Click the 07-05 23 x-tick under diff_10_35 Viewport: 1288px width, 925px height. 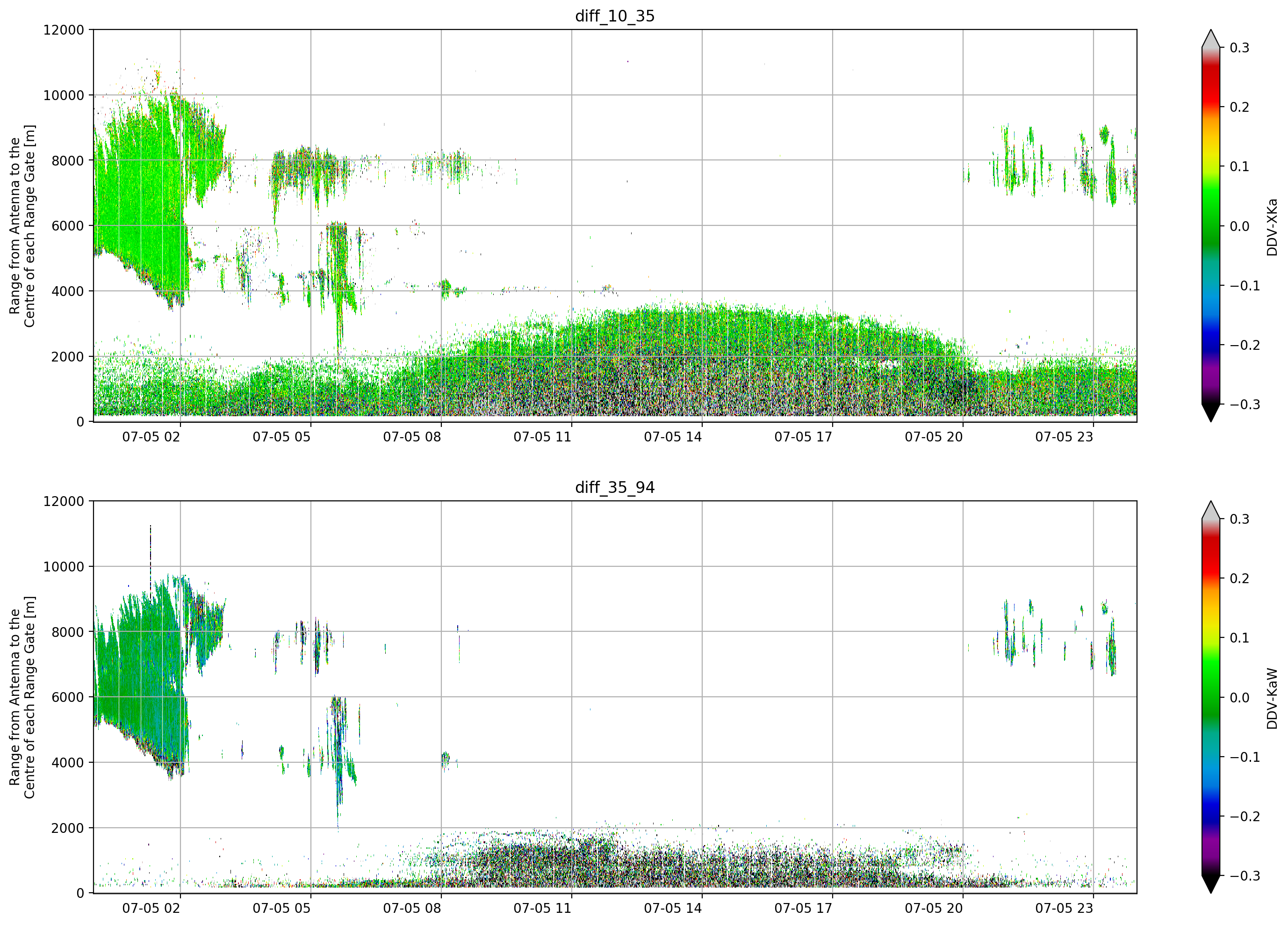pos(1064,437)
